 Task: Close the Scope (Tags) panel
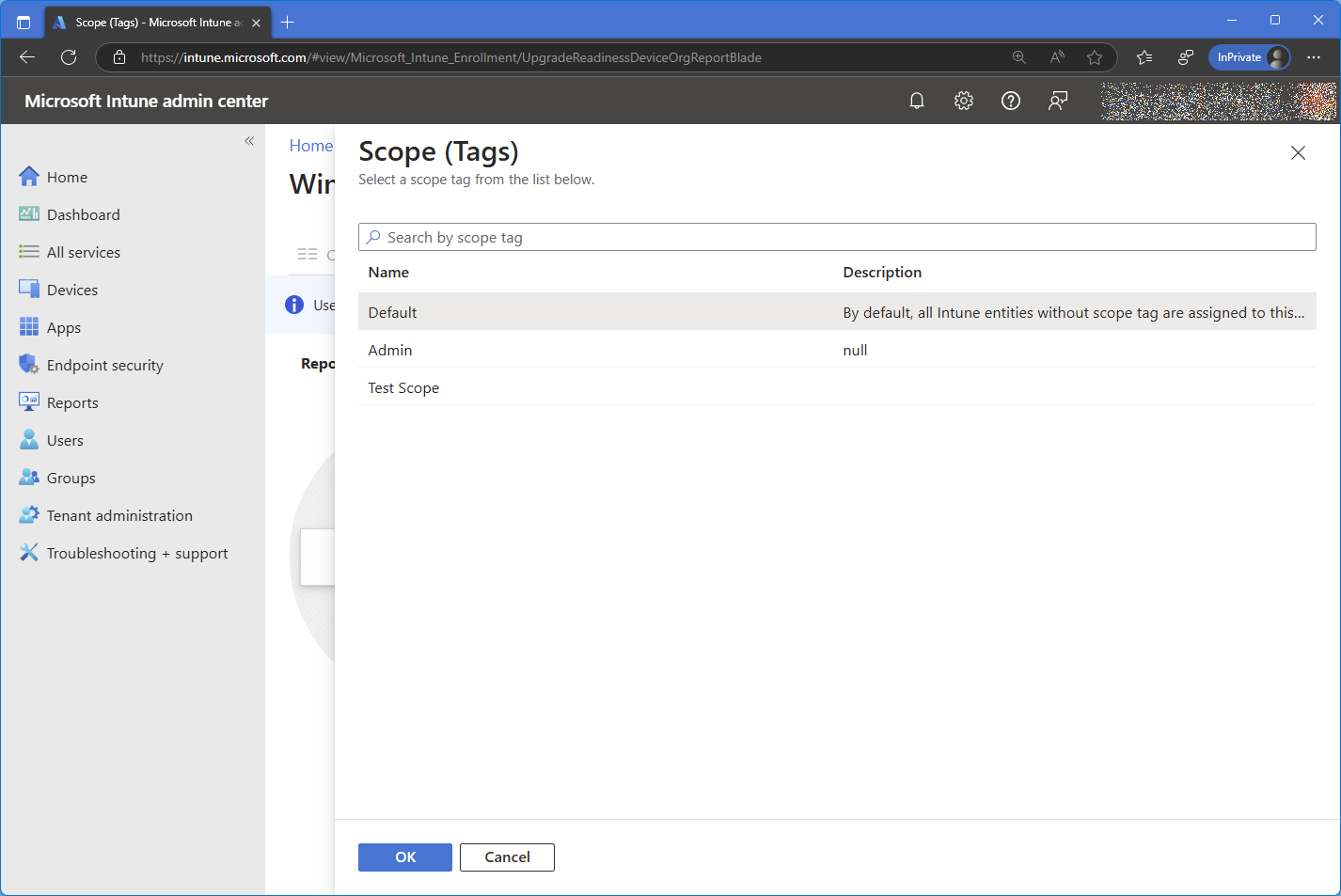pyautogui.click(x=1298, y=153)
